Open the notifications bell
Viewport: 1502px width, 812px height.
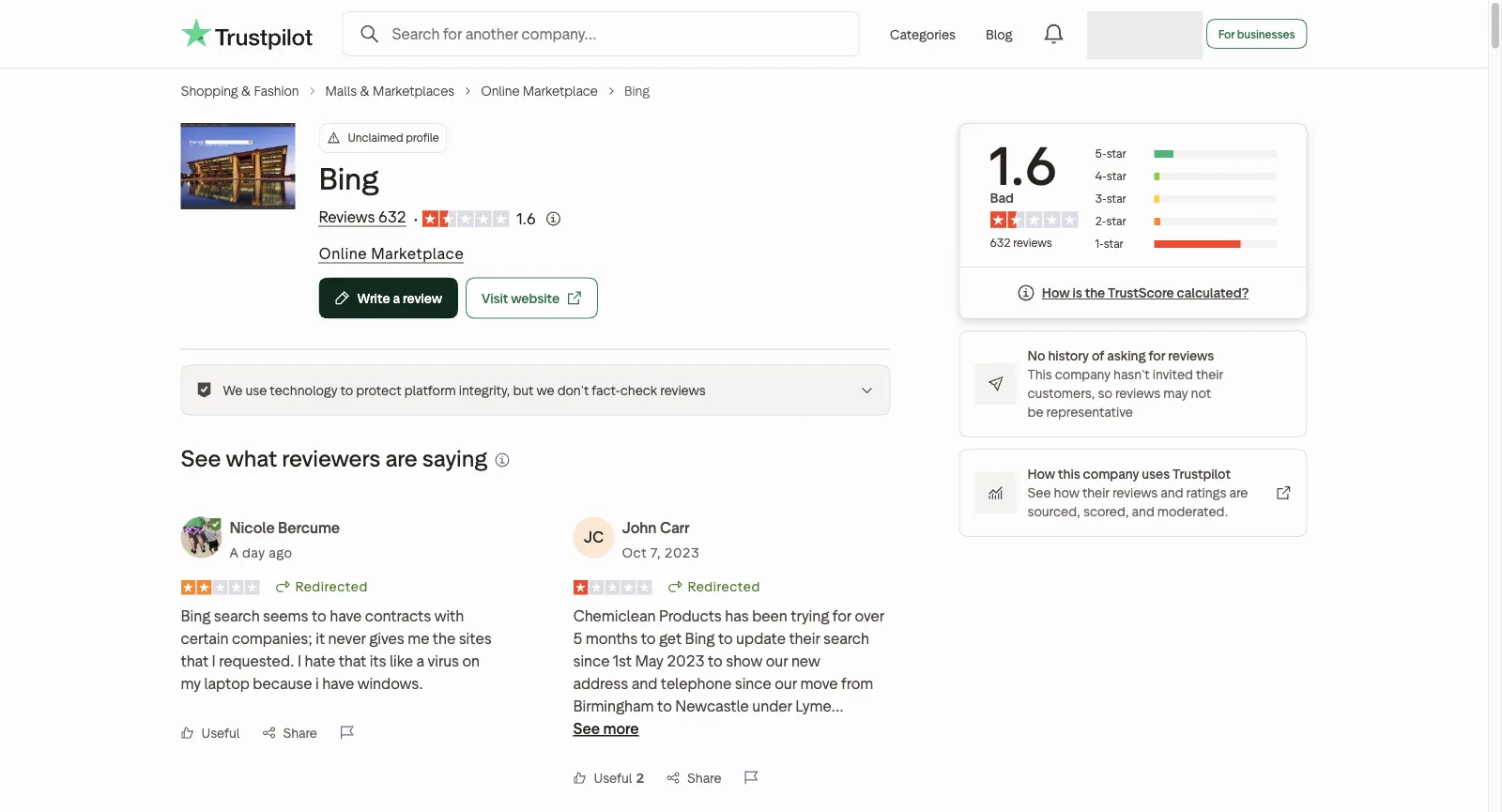(1053, 35)
